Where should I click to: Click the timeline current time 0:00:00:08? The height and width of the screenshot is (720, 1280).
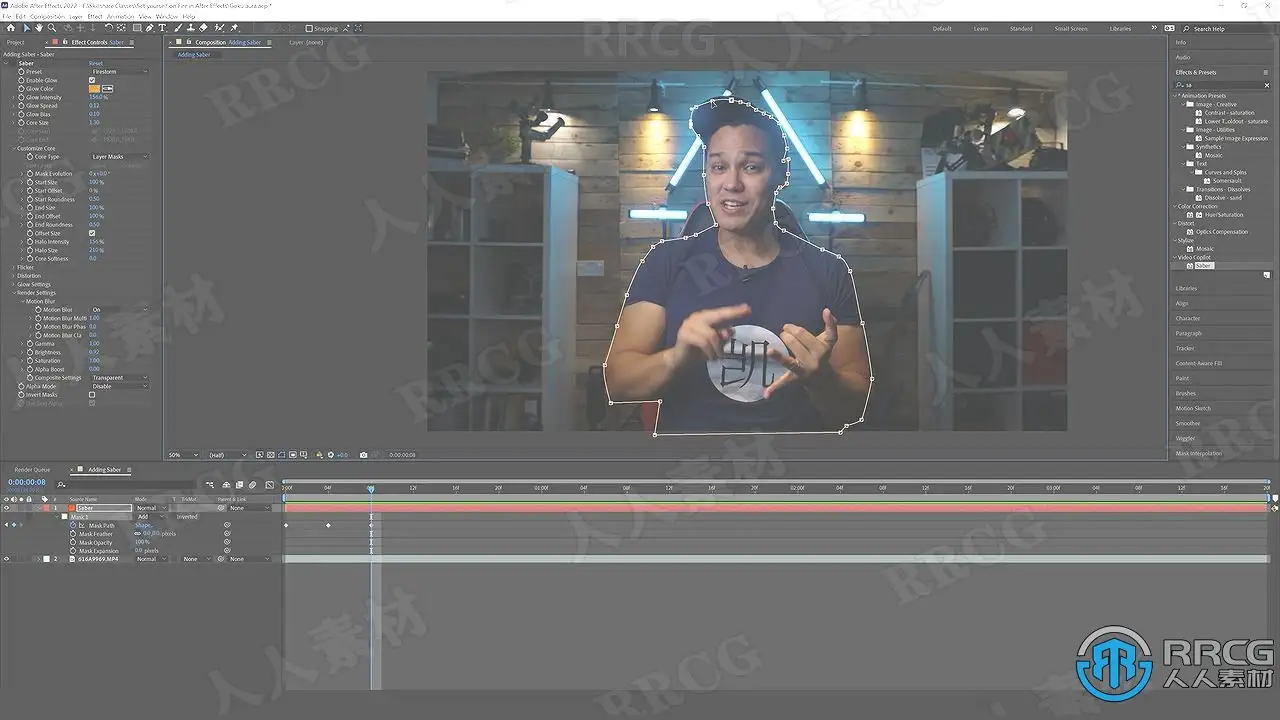coord(27,482)
